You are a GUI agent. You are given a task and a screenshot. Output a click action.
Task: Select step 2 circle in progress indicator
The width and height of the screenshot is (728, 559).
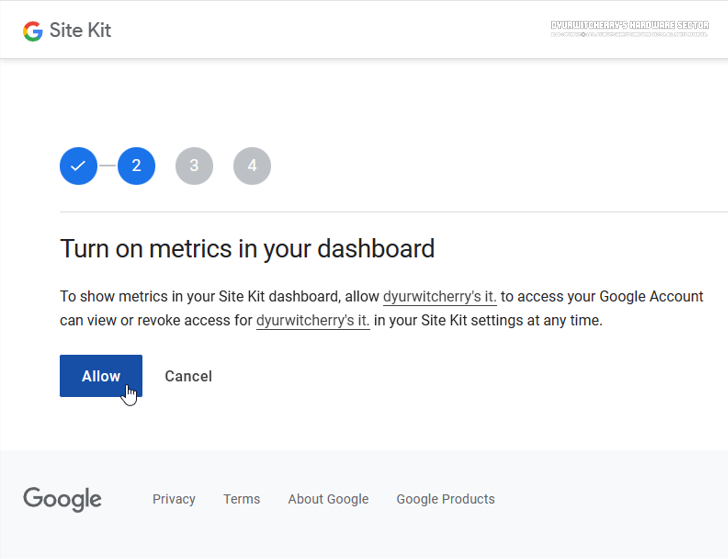tap(136, 166)
